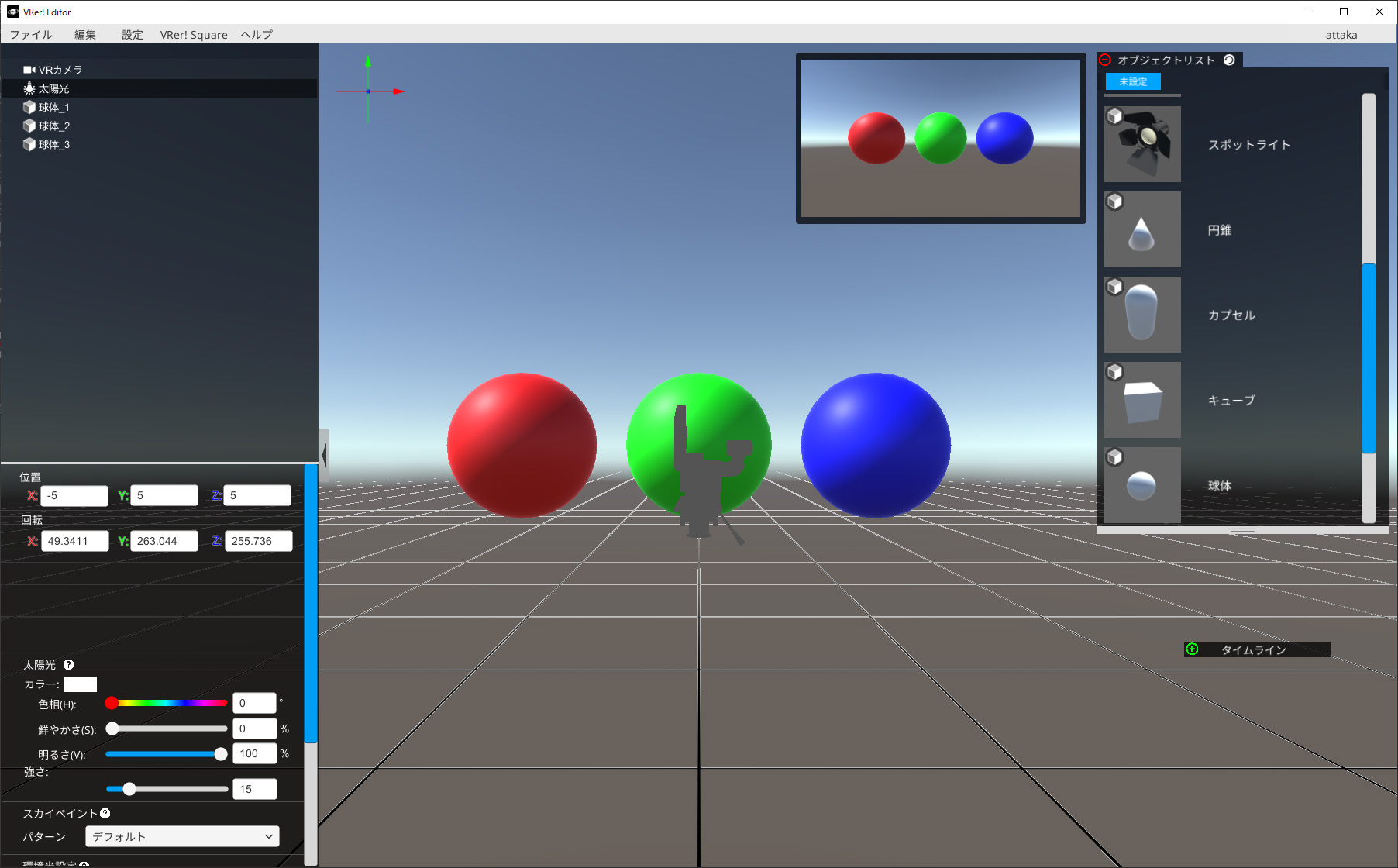Click the white カラー swatch
This screenshot has width=1398, height=868.
(x=81, y=684)
